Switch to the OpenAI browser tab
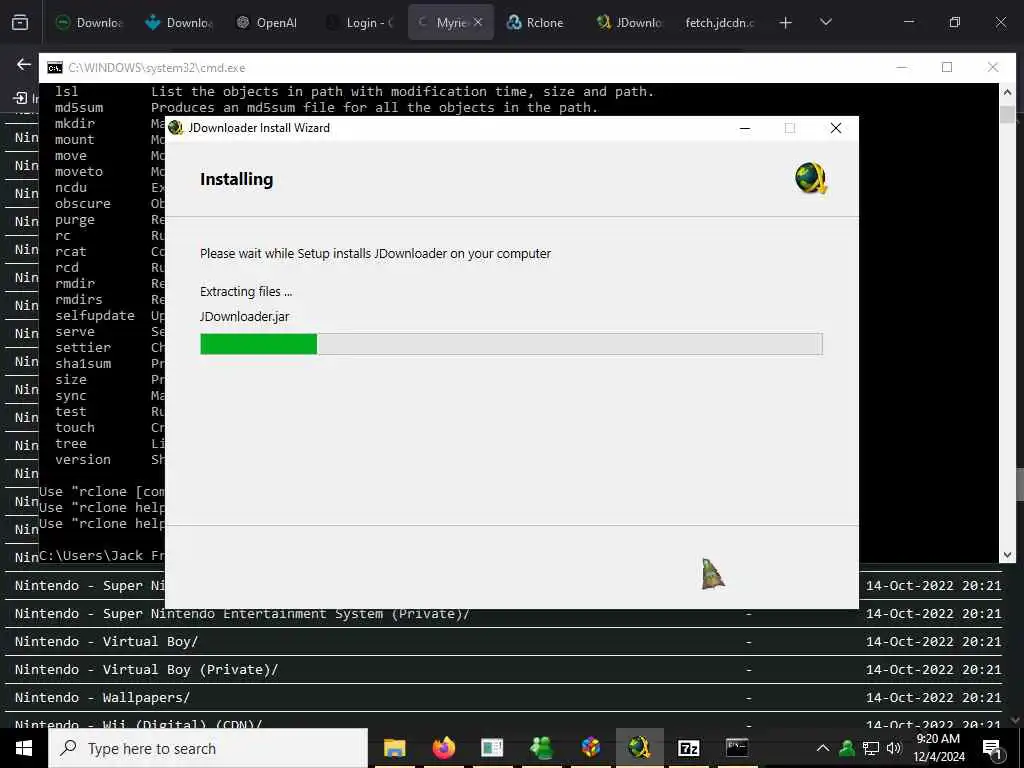The image size is (1024, 768). [x=268, y=22]
